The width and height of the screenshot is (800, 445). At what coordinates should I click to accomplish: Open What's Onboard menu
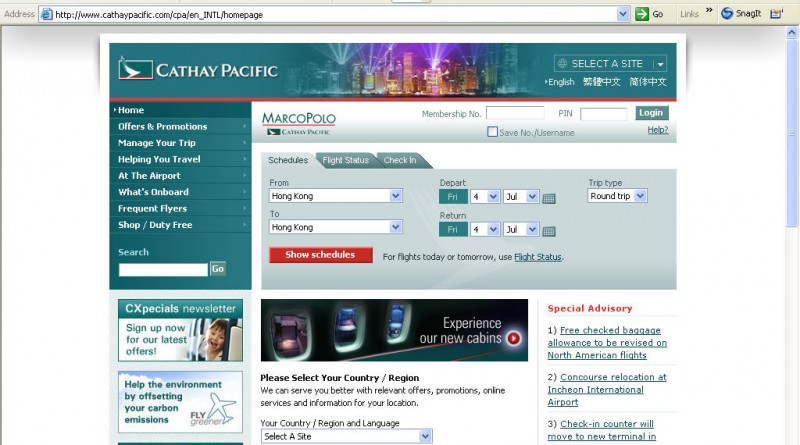click(x=180, y=192)
